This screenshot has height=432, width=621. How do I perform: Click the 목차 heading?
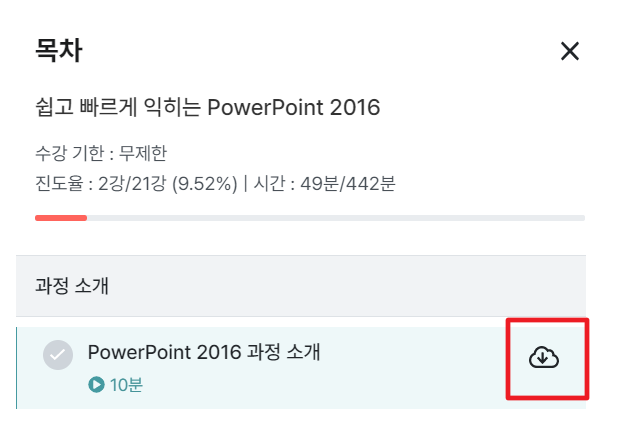click(x=59, y=50)
